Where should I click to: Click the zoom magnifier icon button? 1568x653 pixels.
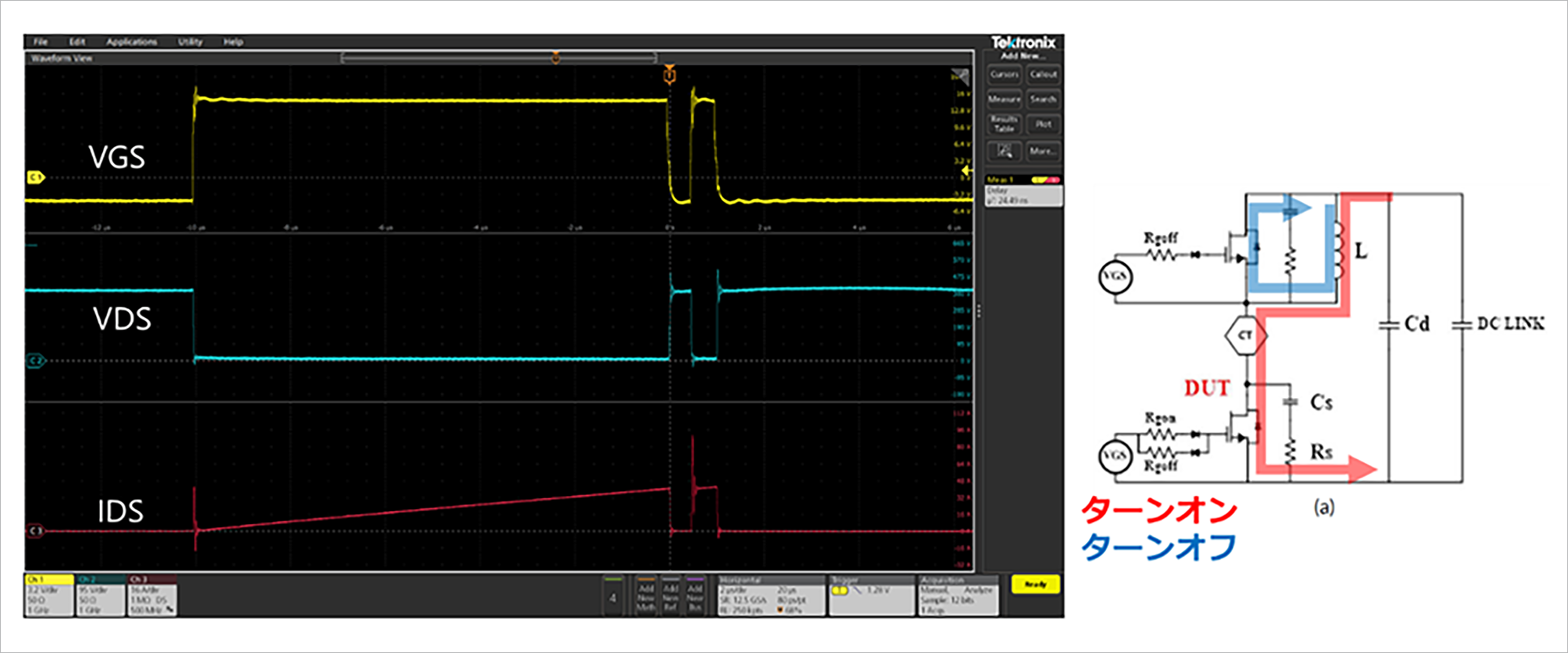(x=1004, y=150)
